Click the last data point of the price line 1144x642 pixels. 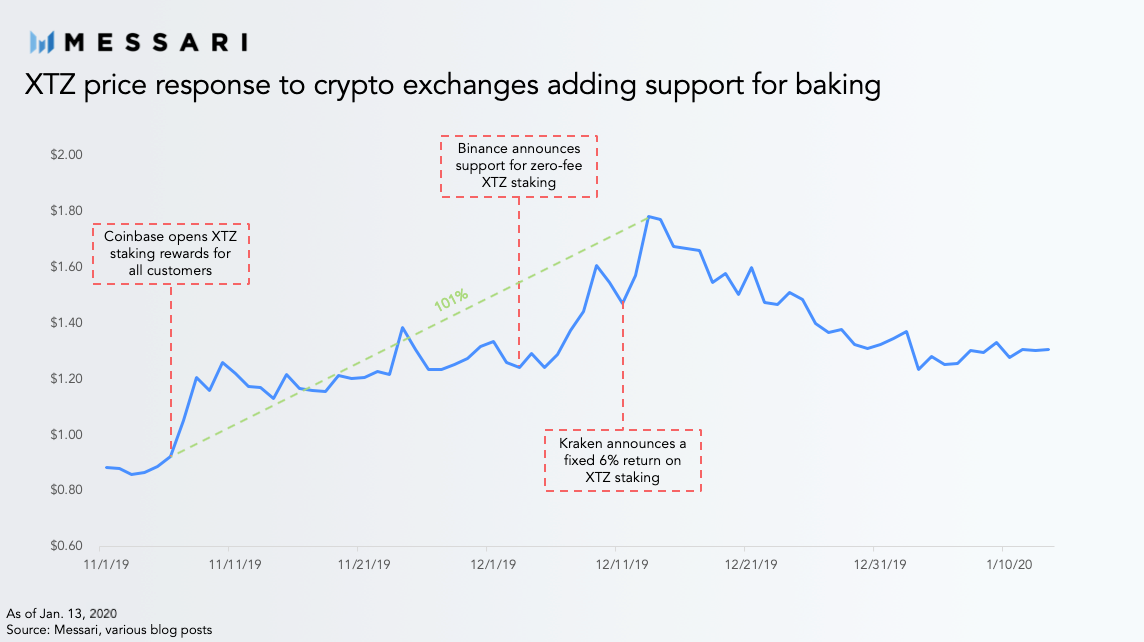click(1048, 349)
